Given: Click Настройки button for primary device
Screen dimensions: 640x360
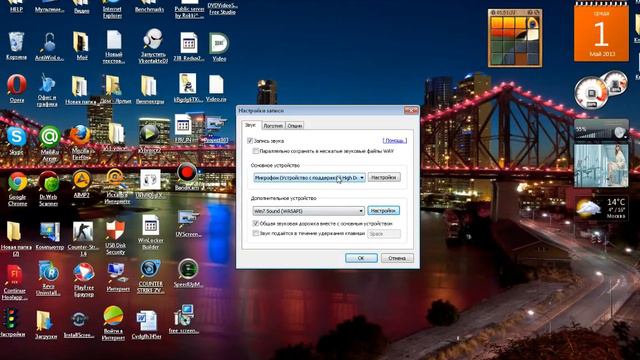Looking at the screenshot, I should (384, 178).
